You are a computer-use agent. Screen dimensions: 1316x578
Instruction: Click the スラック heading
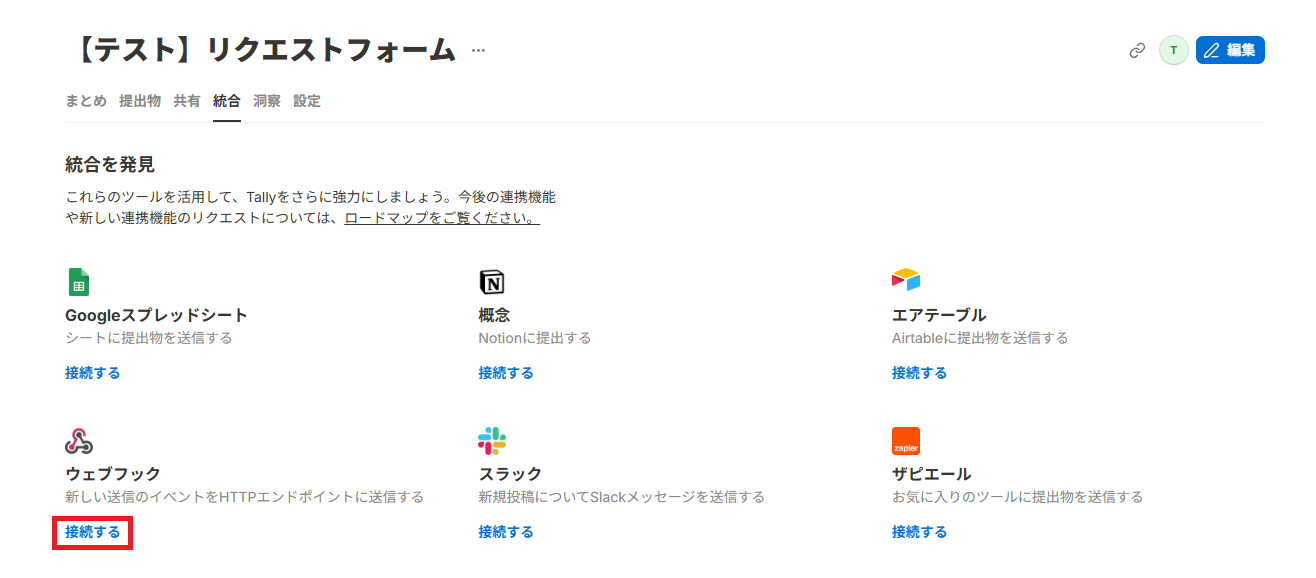tap(510, 474)
